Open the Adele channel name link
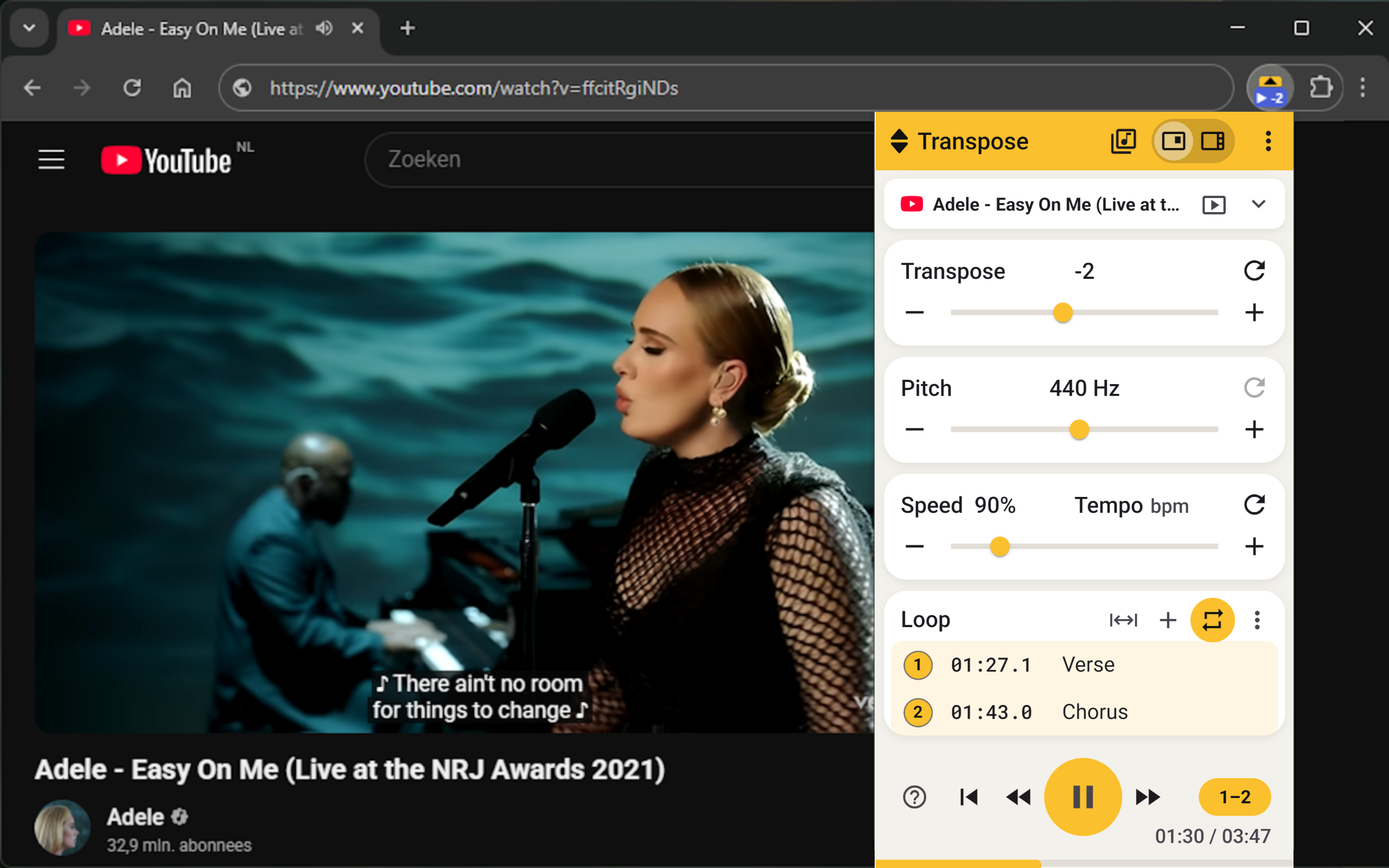 pos(136,817)
